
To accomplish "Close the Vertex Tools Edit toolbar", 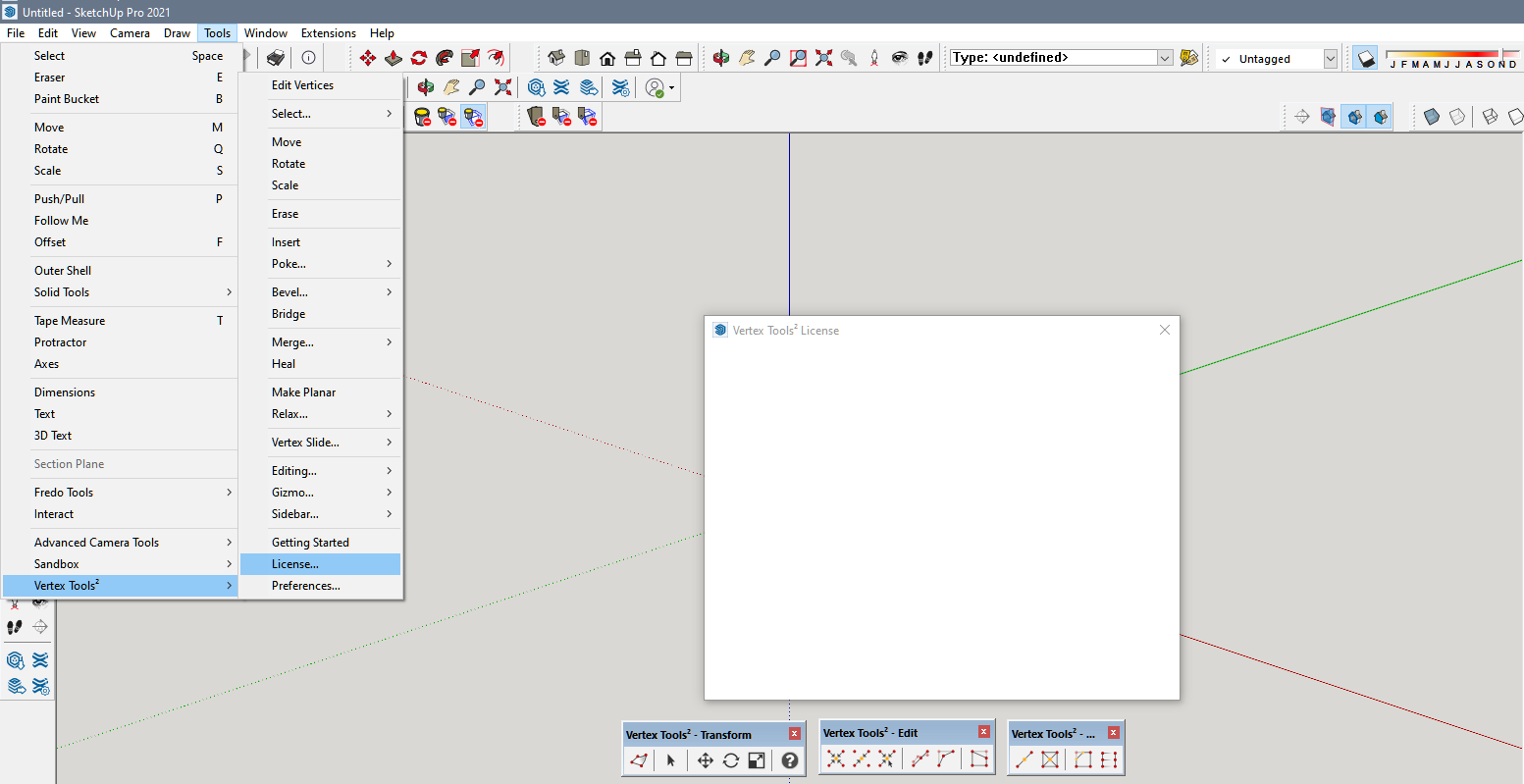I will pos(984,732).
